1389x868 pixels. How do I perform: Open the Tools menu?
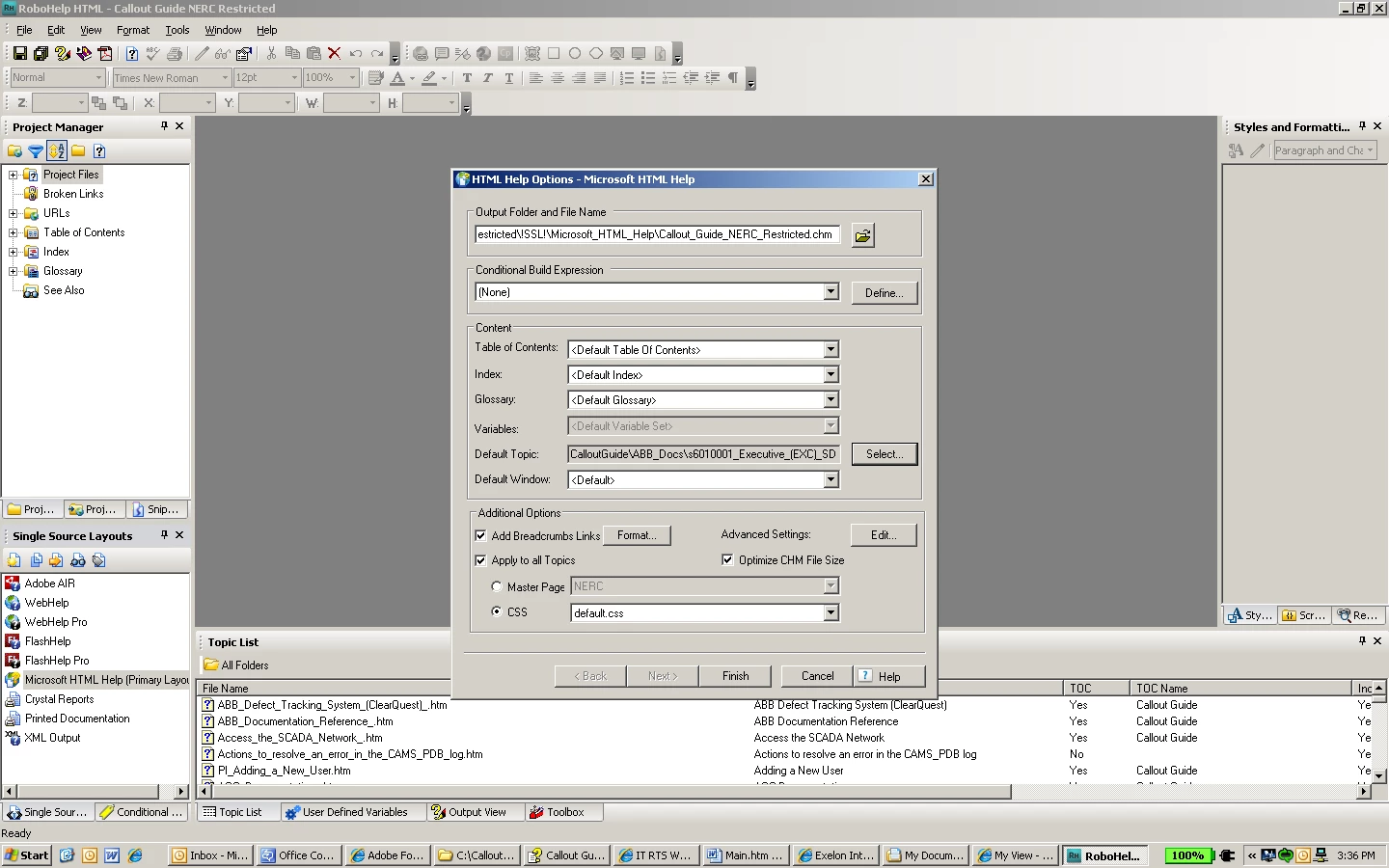177,30
